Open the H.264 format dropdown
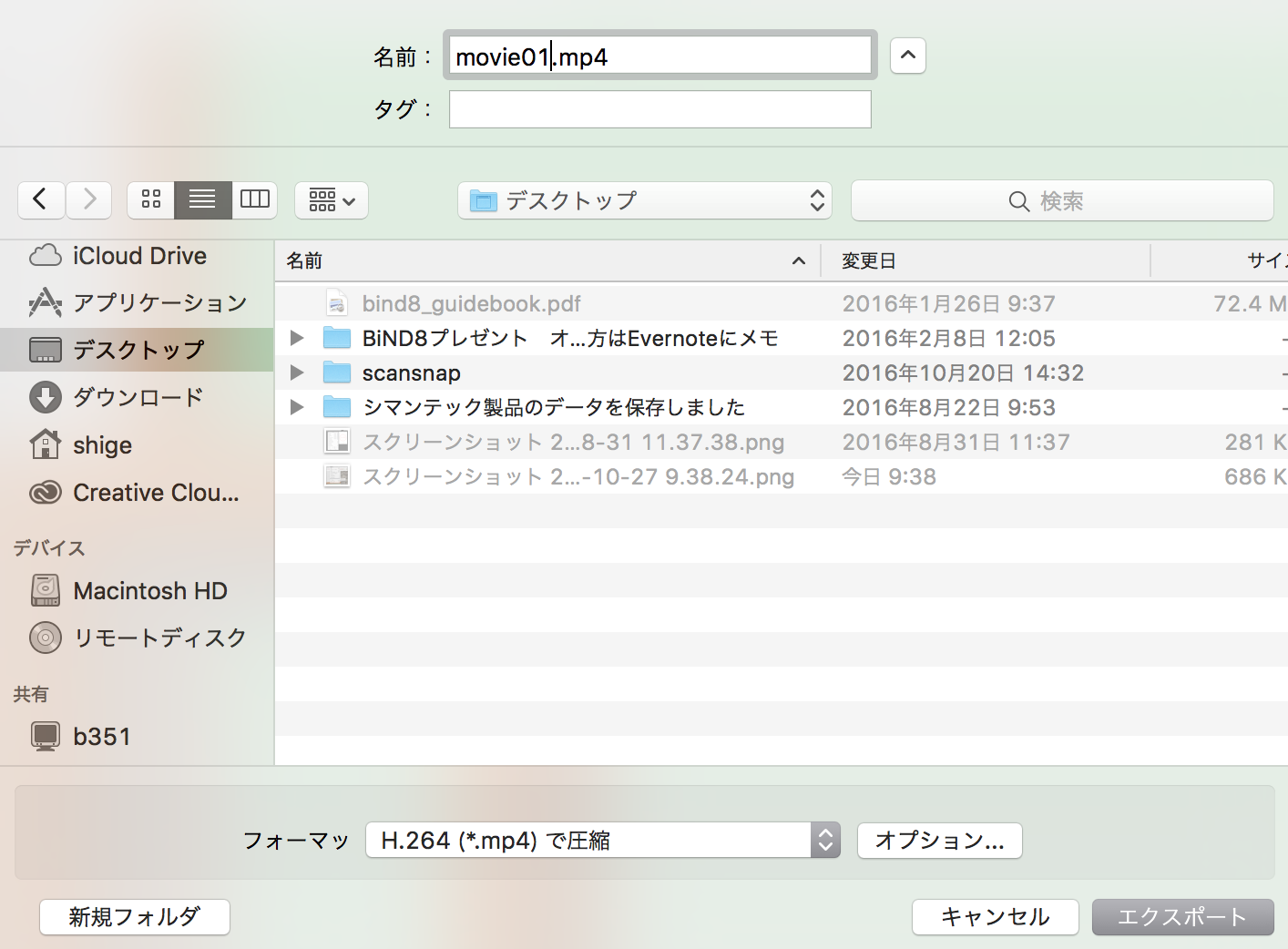 [602, 840]
